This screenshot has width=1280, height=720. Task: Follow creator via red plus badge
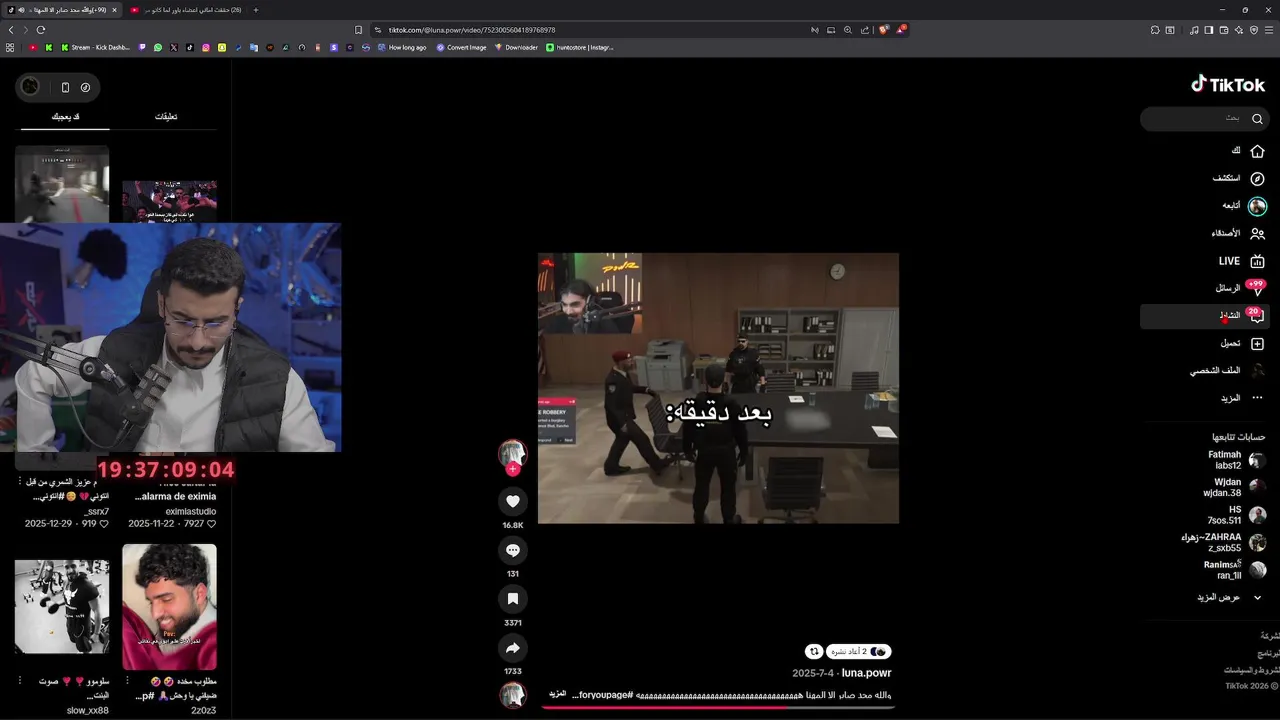tap(513, 469)
